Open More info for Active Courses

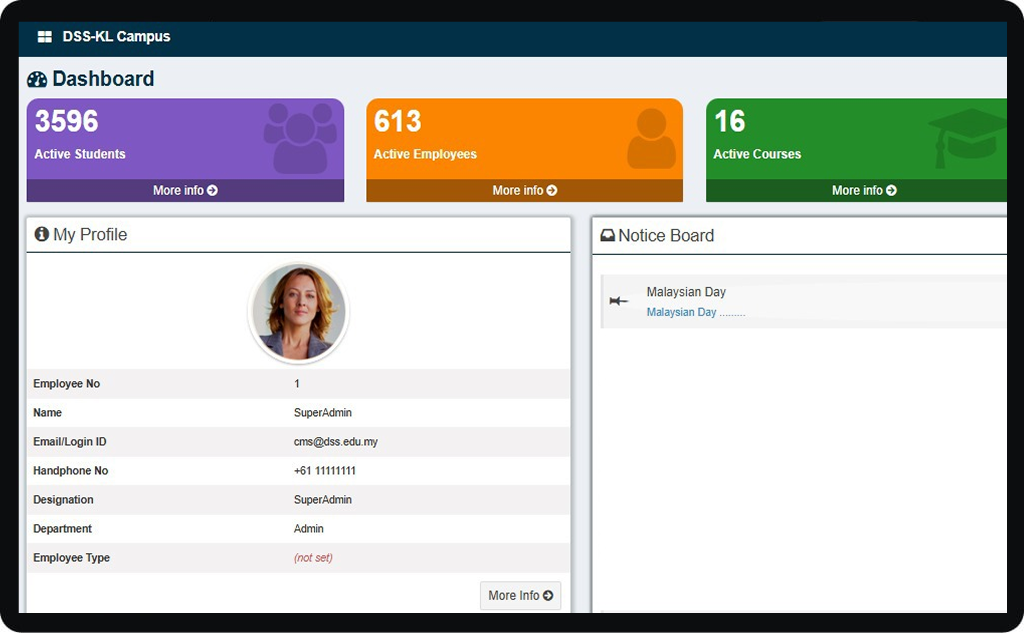tap(864, 190)
